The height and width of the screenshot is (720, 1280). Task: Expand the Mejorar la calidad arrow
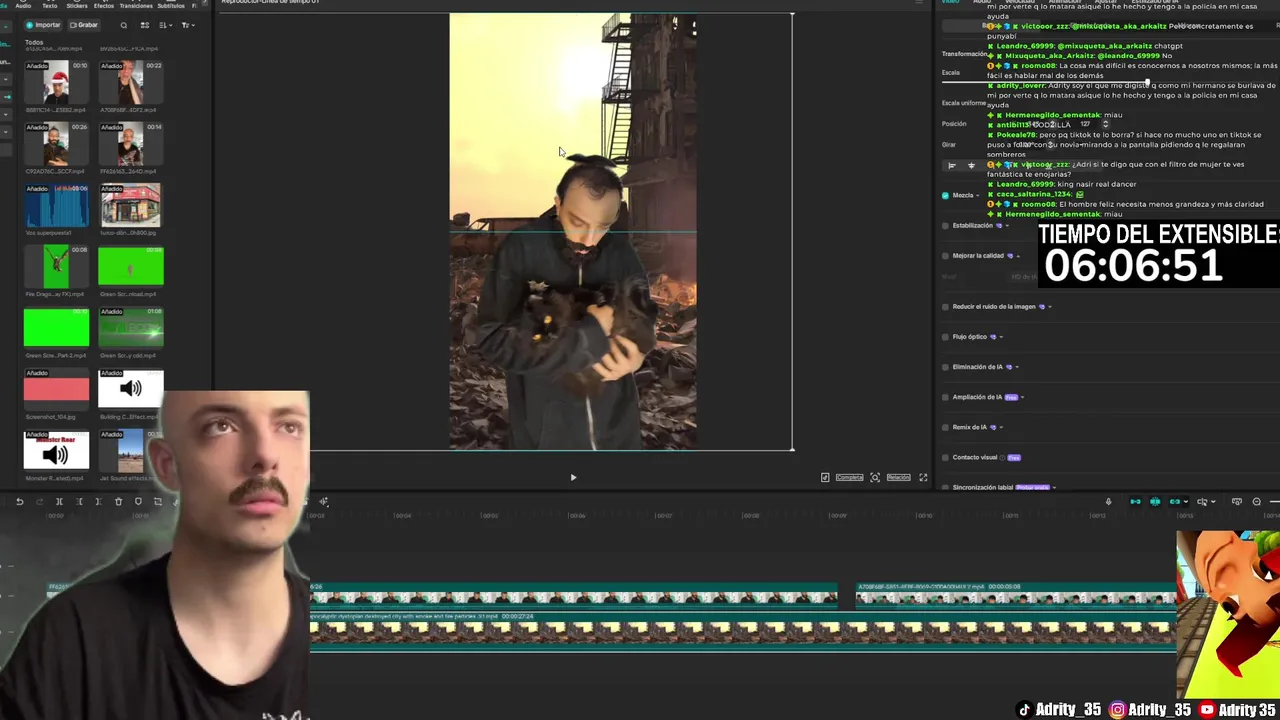pos(1018,256)
